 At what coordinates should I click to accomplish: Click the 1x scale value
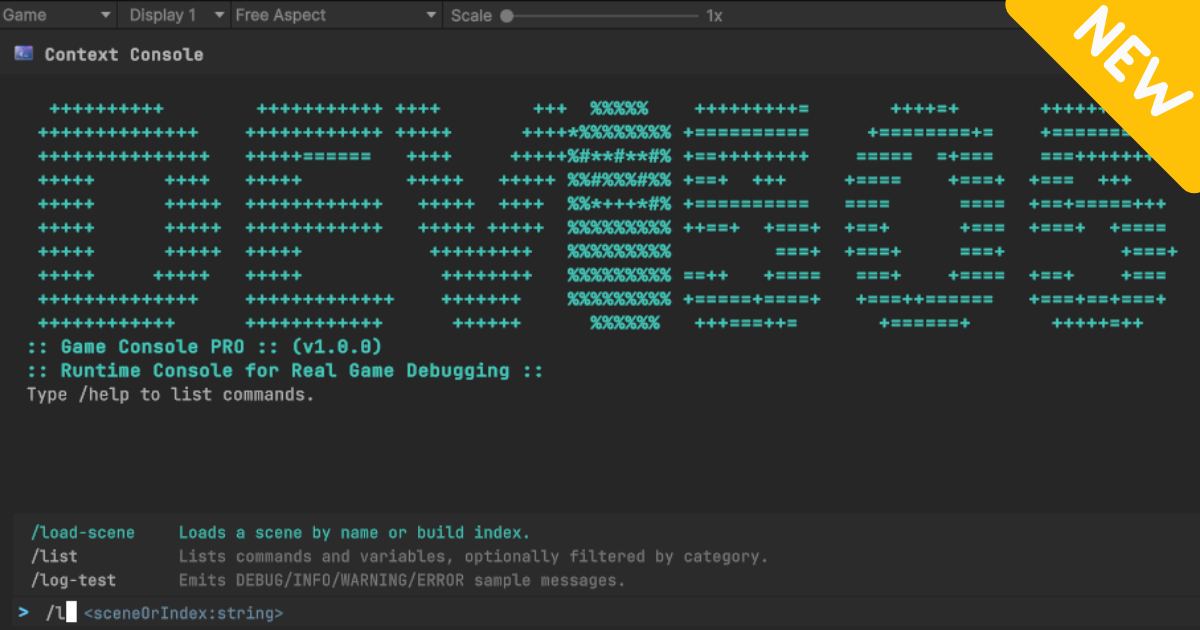(714, 16)
